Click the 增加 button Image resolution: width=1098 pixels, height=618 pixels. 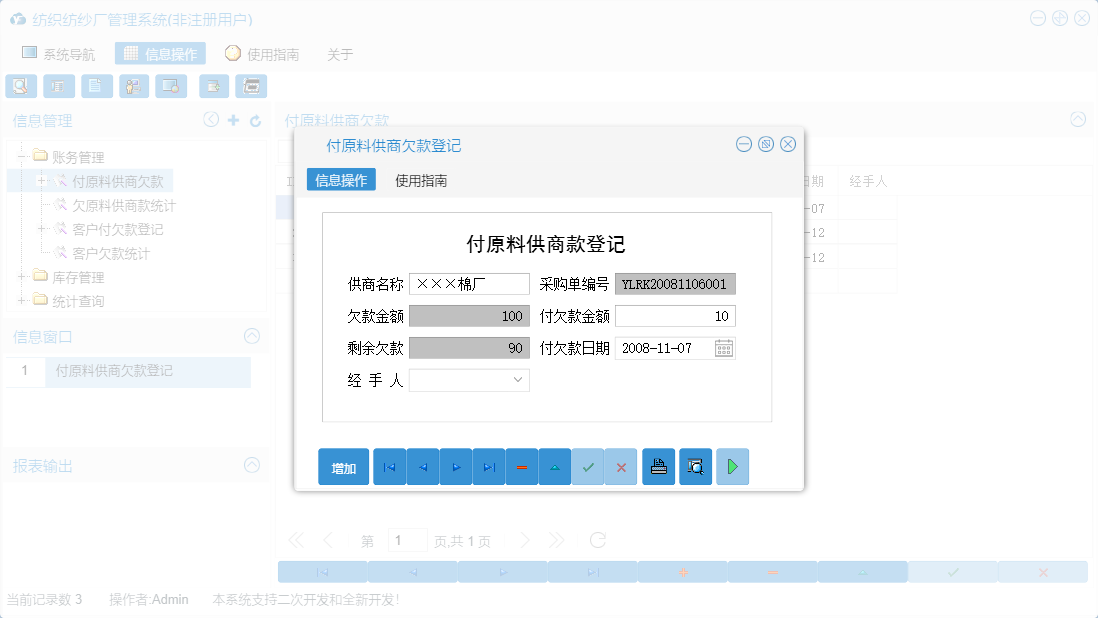(x=343, y=467)
